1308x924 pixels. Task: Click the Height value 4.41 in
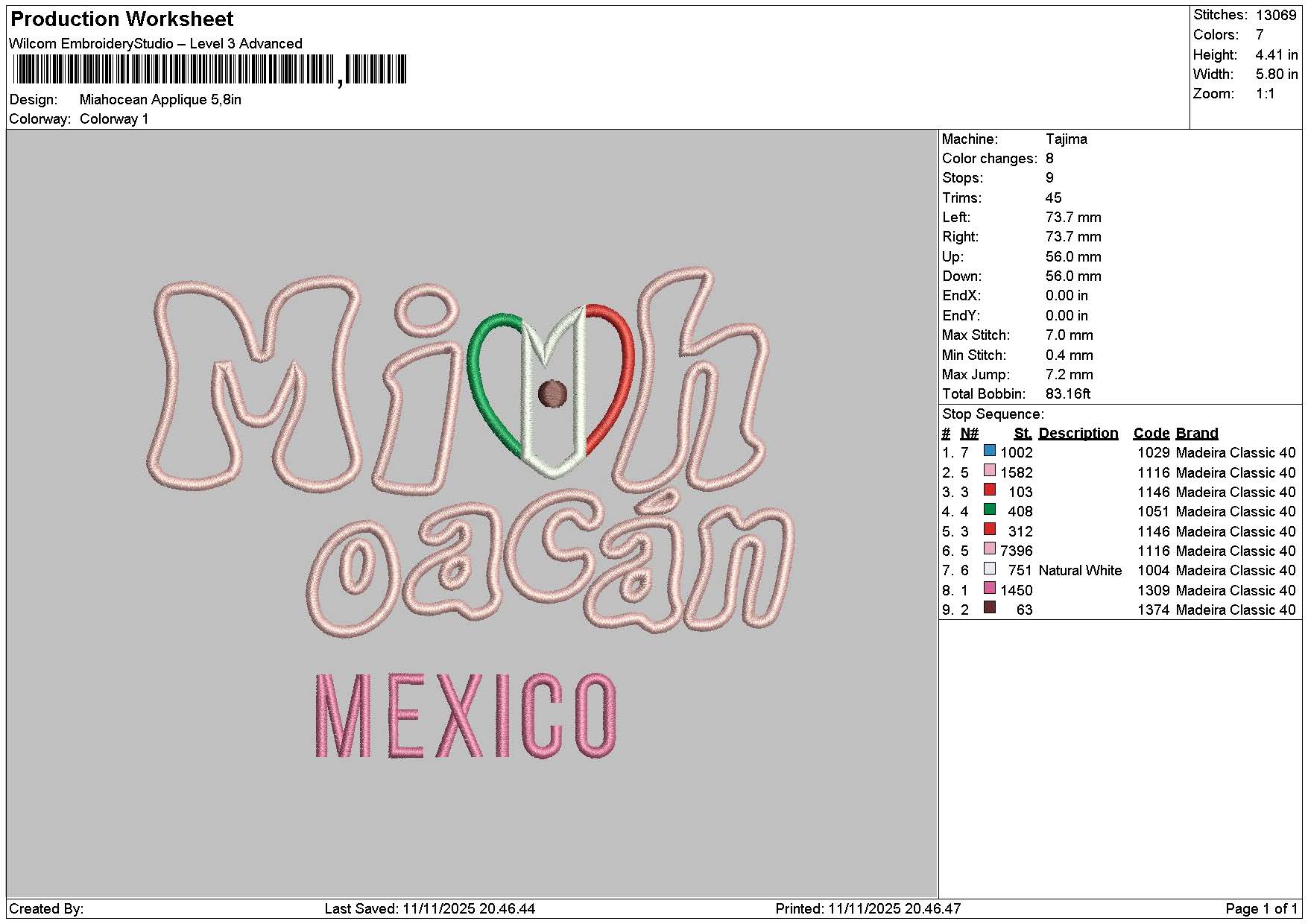point(1277,55)
